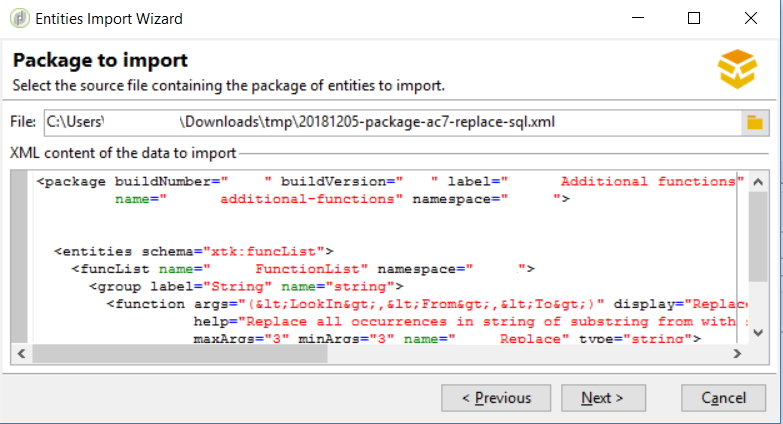Close the Entities Import Wizard window
The height and width of the screenshot is (424, 783).
point(746,19)
